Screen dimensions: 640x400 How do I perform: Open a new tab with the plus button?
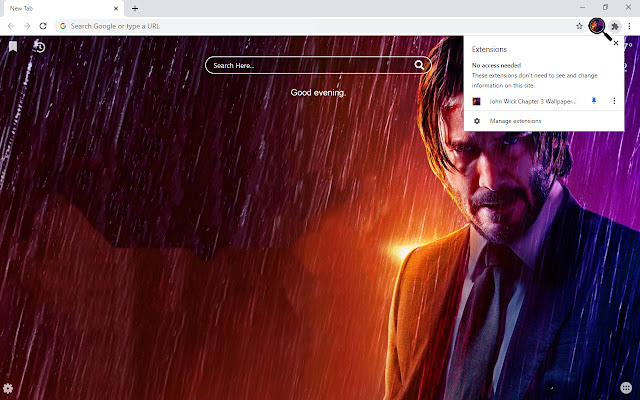click(135, 8)
